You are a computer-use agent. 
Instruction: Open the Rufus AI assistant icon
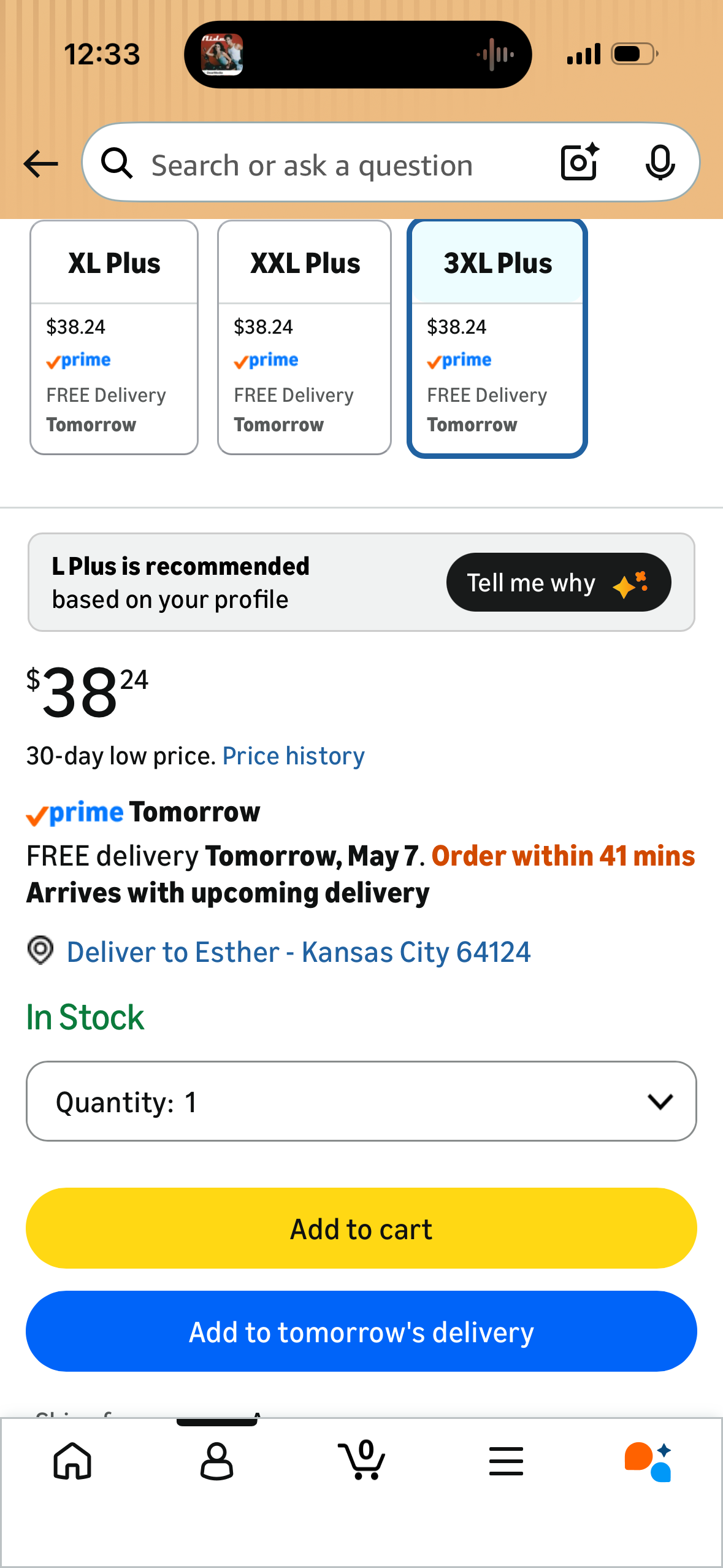648,1461
